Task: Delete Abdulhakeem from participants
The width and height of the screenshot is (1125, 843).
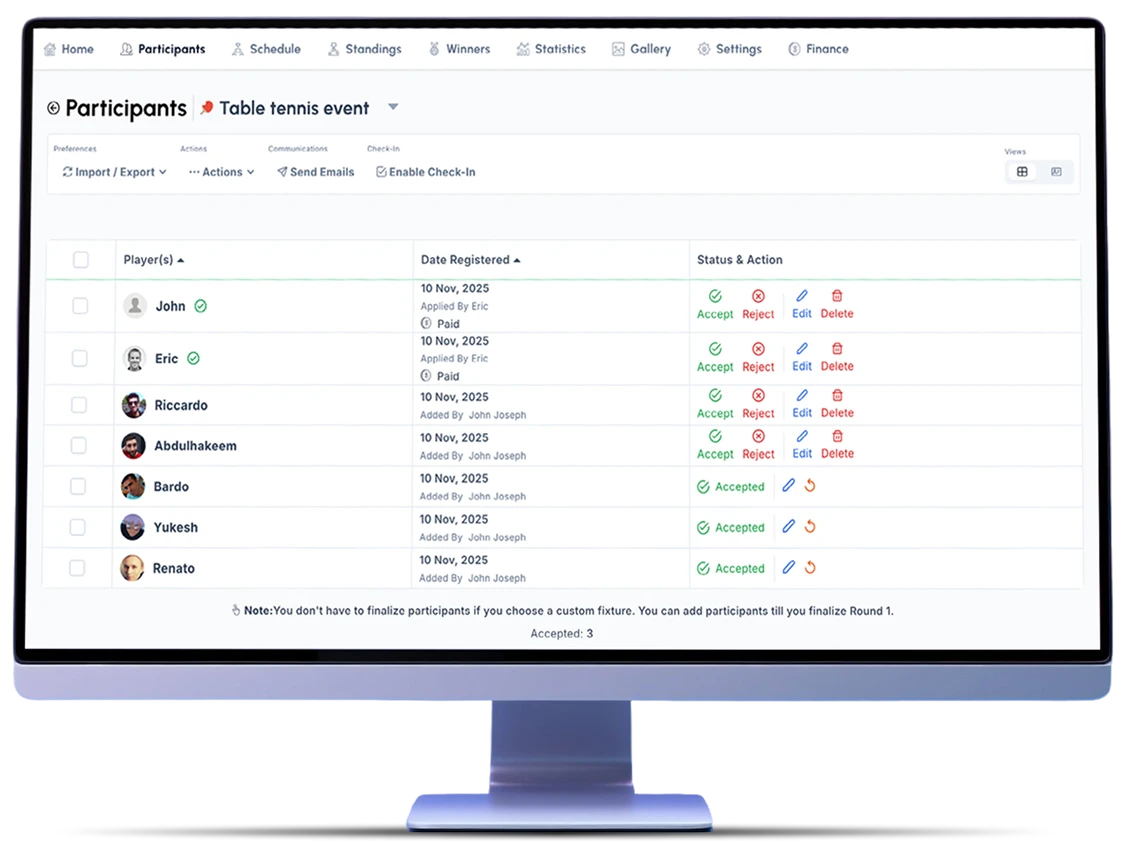Action: point(837,445)
